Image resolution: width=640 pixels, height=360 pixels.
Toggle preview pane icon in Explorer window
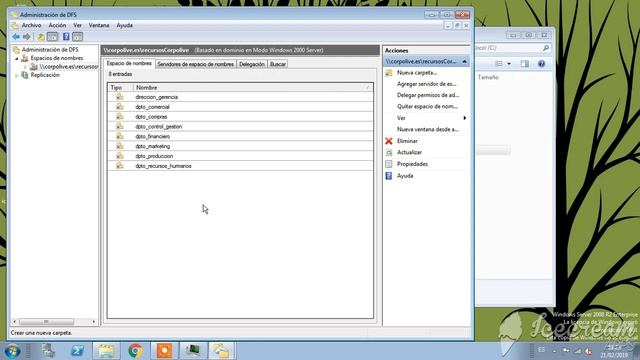(x=524, y=64)
